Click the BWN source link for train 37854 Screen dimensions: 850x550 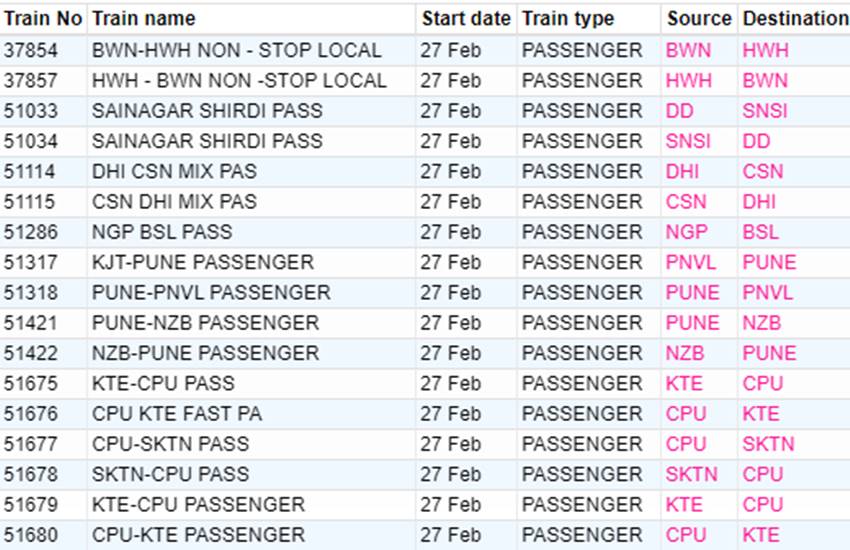(x=687, y=50)
